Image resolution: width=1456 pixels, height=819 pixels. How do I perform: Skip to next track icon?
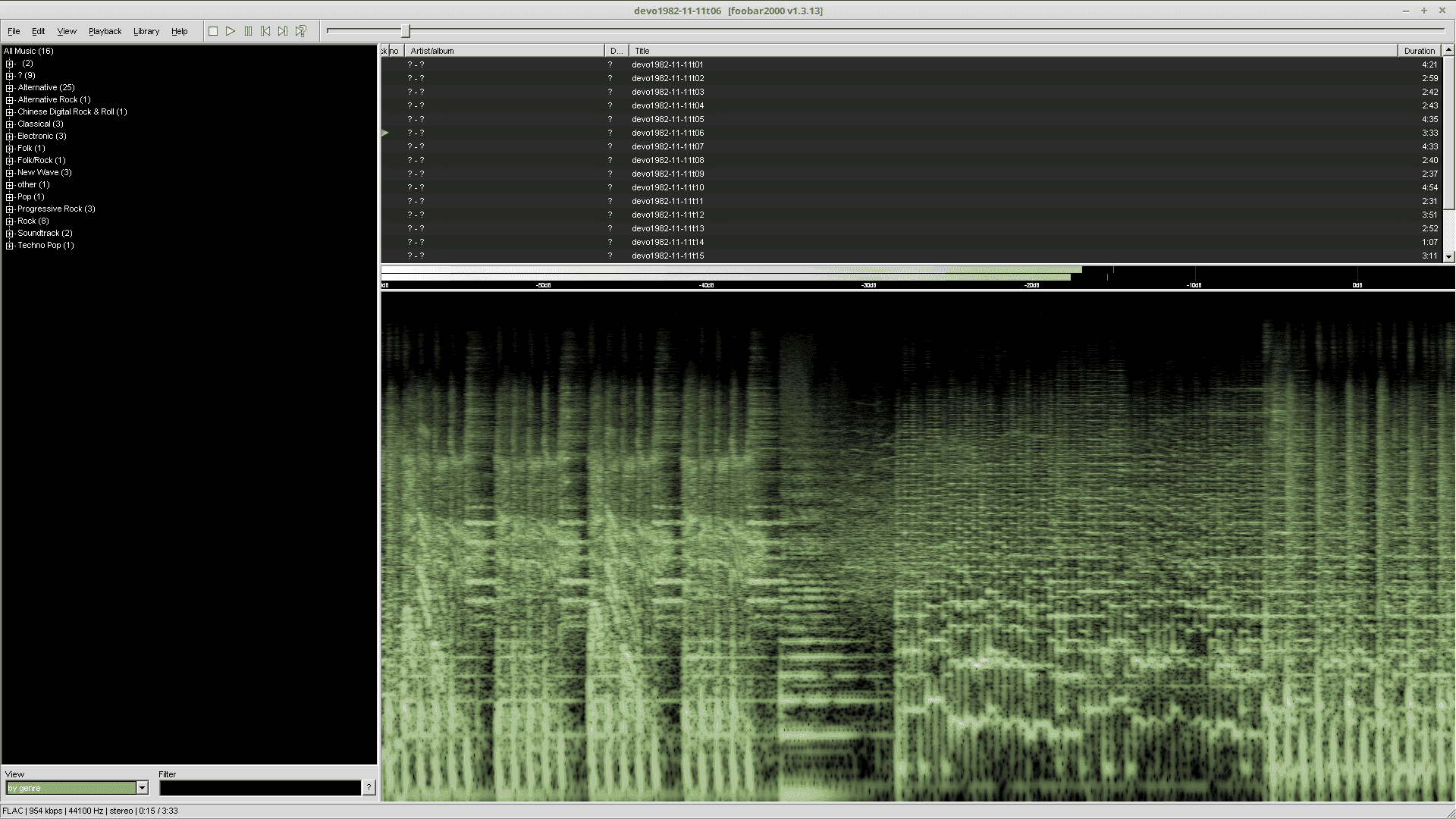point(283,31)
